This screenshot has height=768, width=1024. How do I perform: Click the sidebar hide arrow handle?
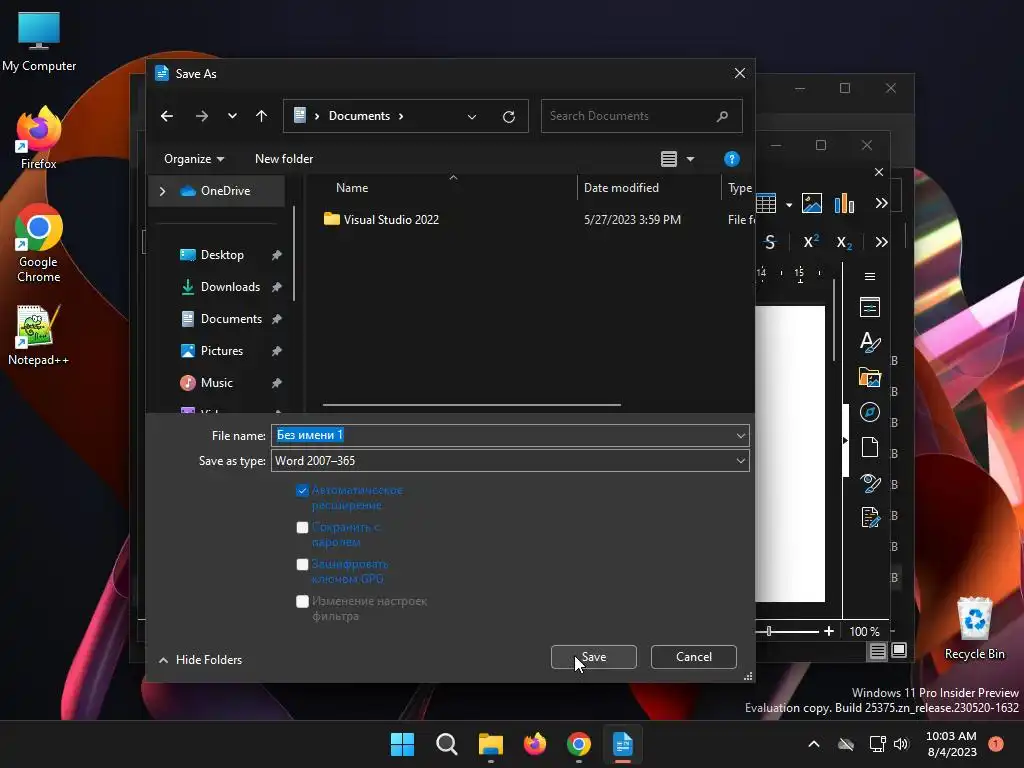846,441
